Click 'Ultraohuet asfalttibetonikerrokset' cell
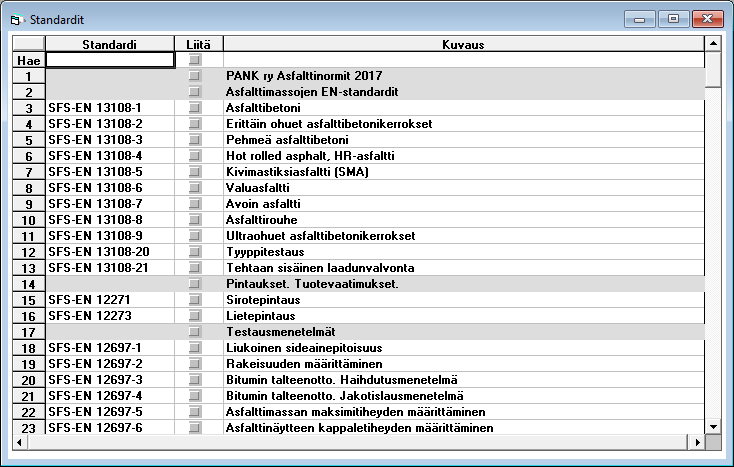 click(x=464, y=235)
